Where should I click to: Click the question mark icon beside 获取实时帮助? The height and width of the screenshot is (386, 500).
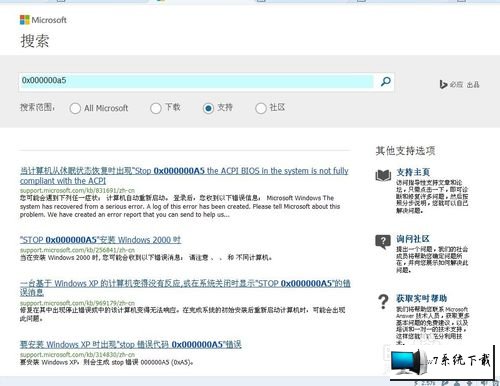pyautogui.click(x=383, y=302)
